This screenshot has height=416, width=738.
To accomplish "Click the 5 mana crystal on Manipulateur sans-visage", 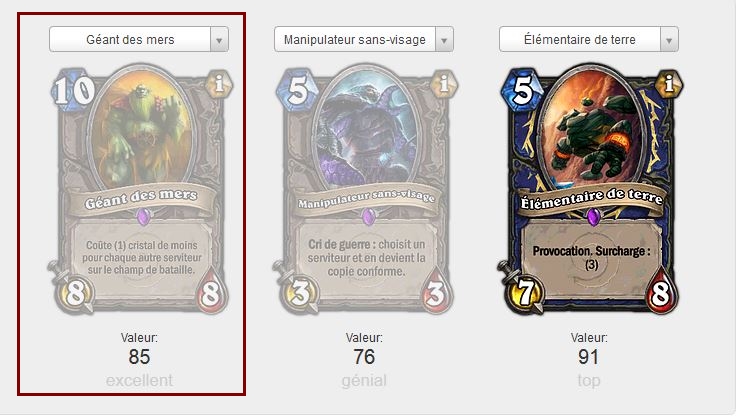I will click(x=298, y=90).
